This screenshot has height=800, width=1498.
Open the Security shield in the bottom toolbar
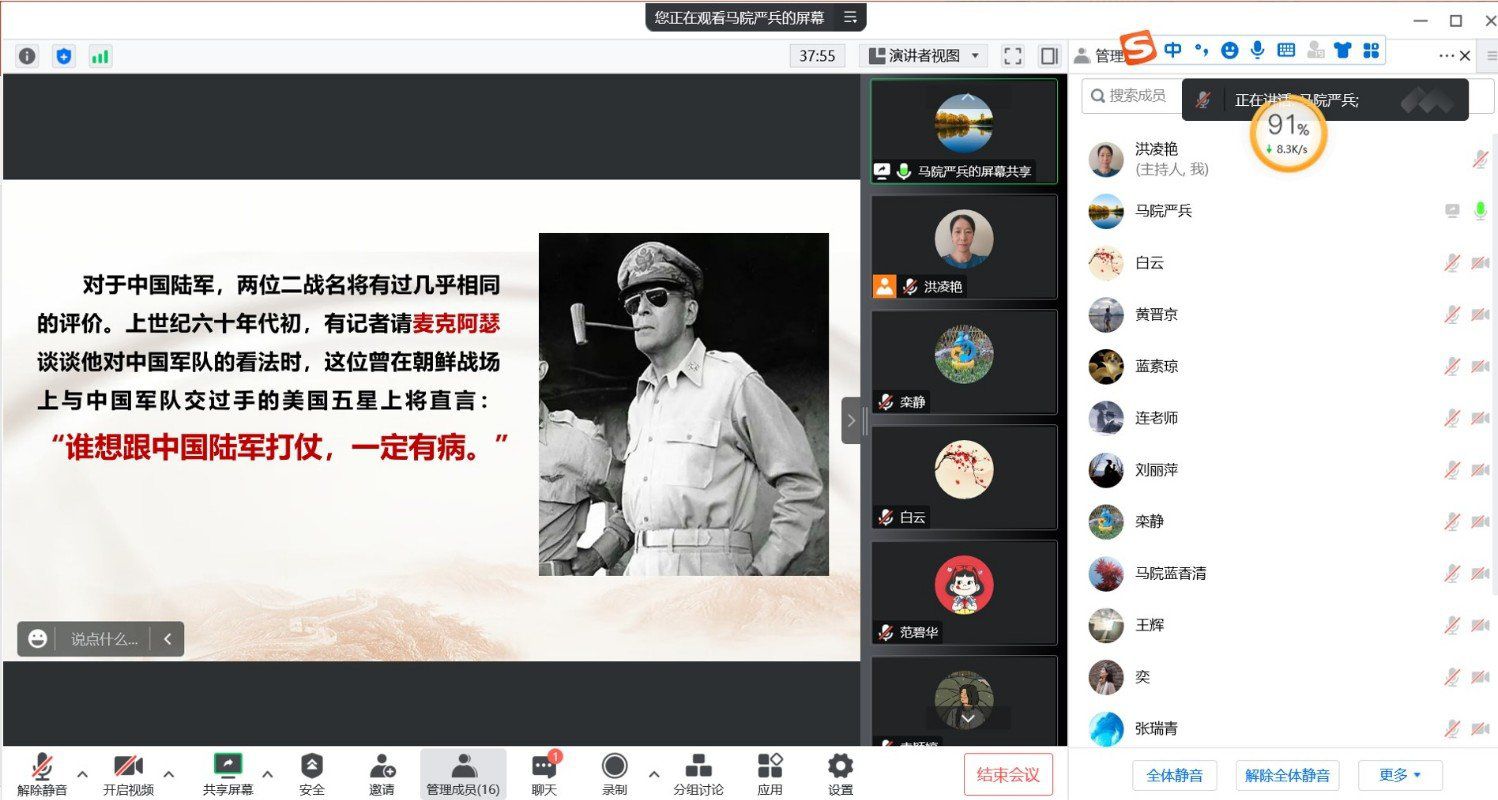coord(312,774)
